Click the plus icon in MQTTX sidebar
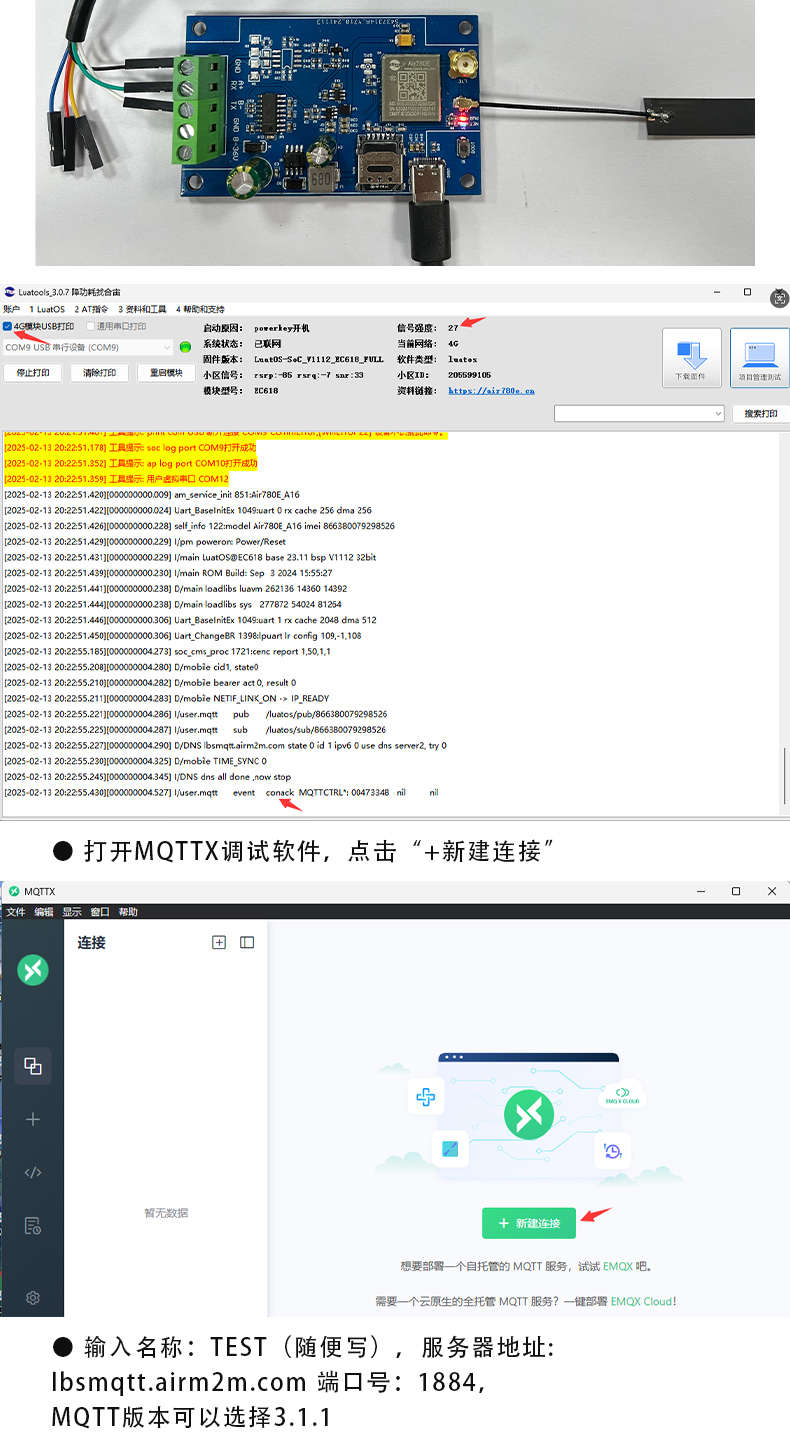Image resolution: width=790 pixels, height=1447 pixels. click(x=33, y=1119)
